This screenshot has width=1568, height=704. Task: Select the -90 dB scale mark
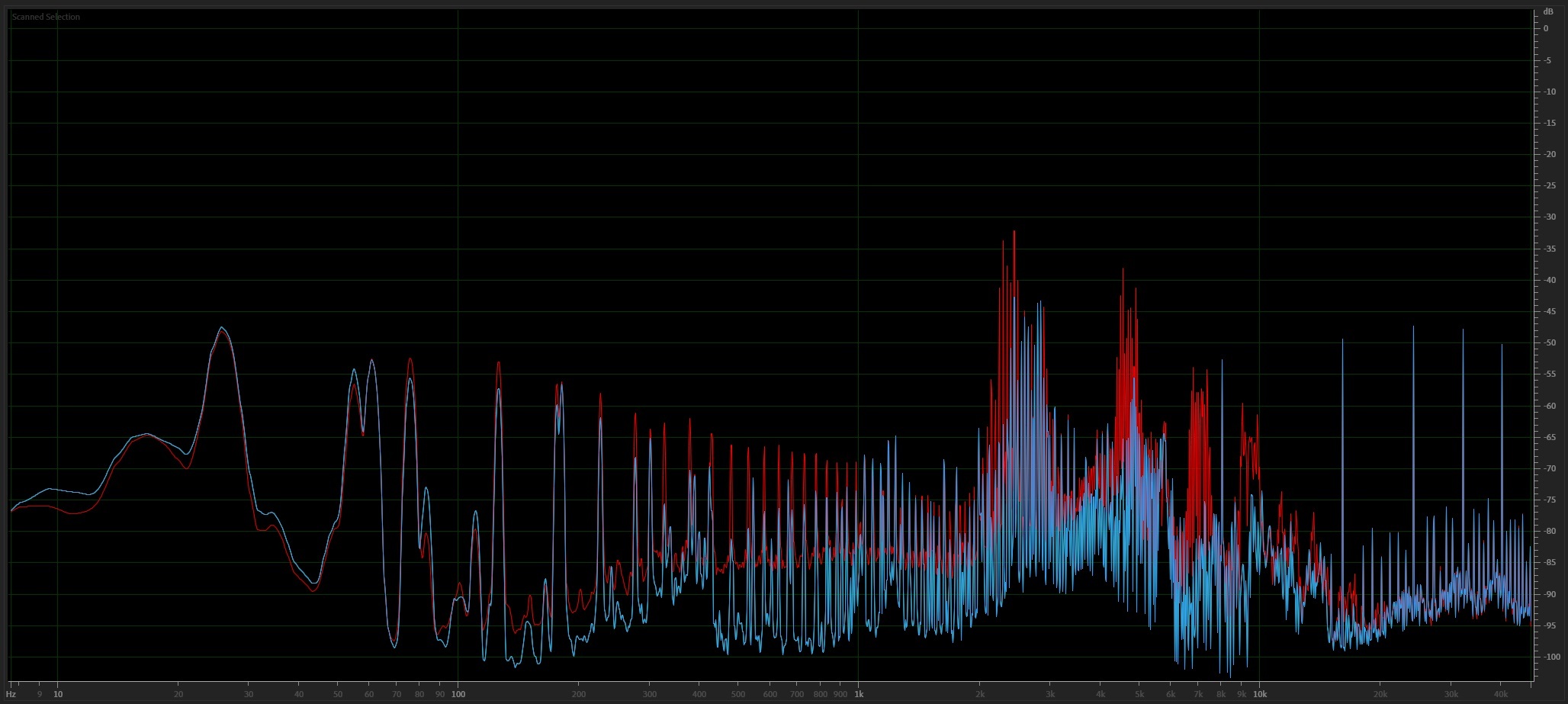(1550, 594)
